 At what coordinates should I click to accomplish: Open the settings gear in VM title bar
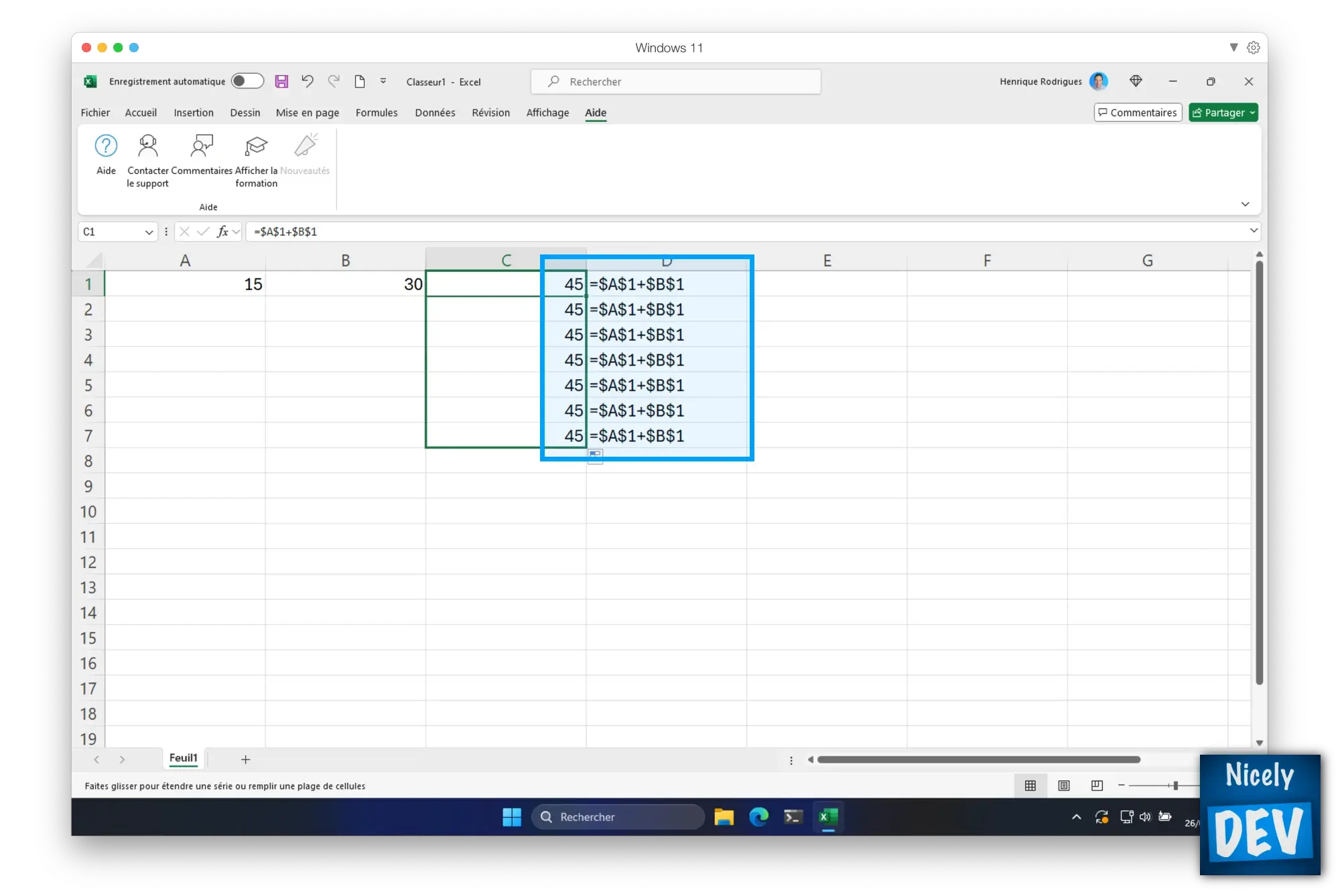[x=1254, y=48]
